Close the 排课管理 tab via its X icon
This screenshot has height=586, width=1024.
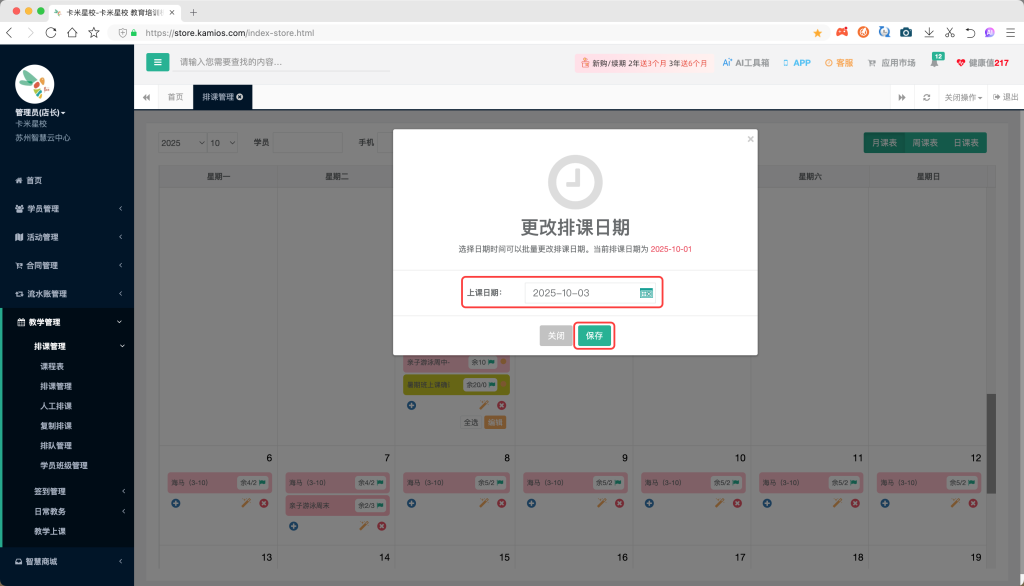[x=240, y=97]
